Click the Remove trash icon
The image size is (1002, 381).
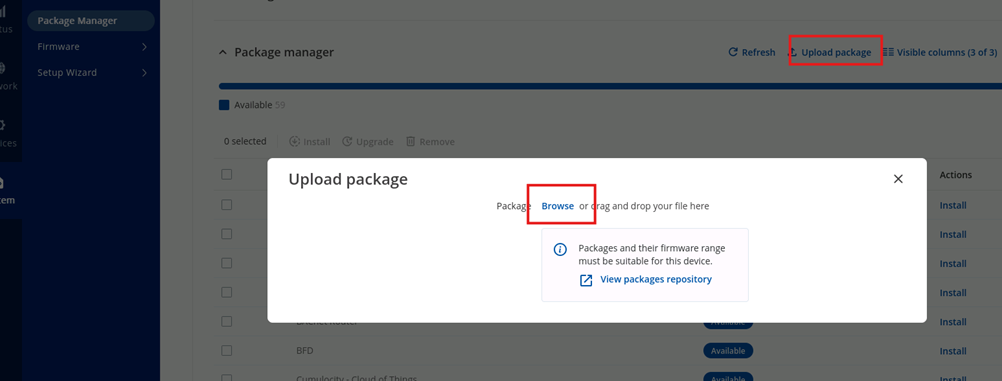411,141
